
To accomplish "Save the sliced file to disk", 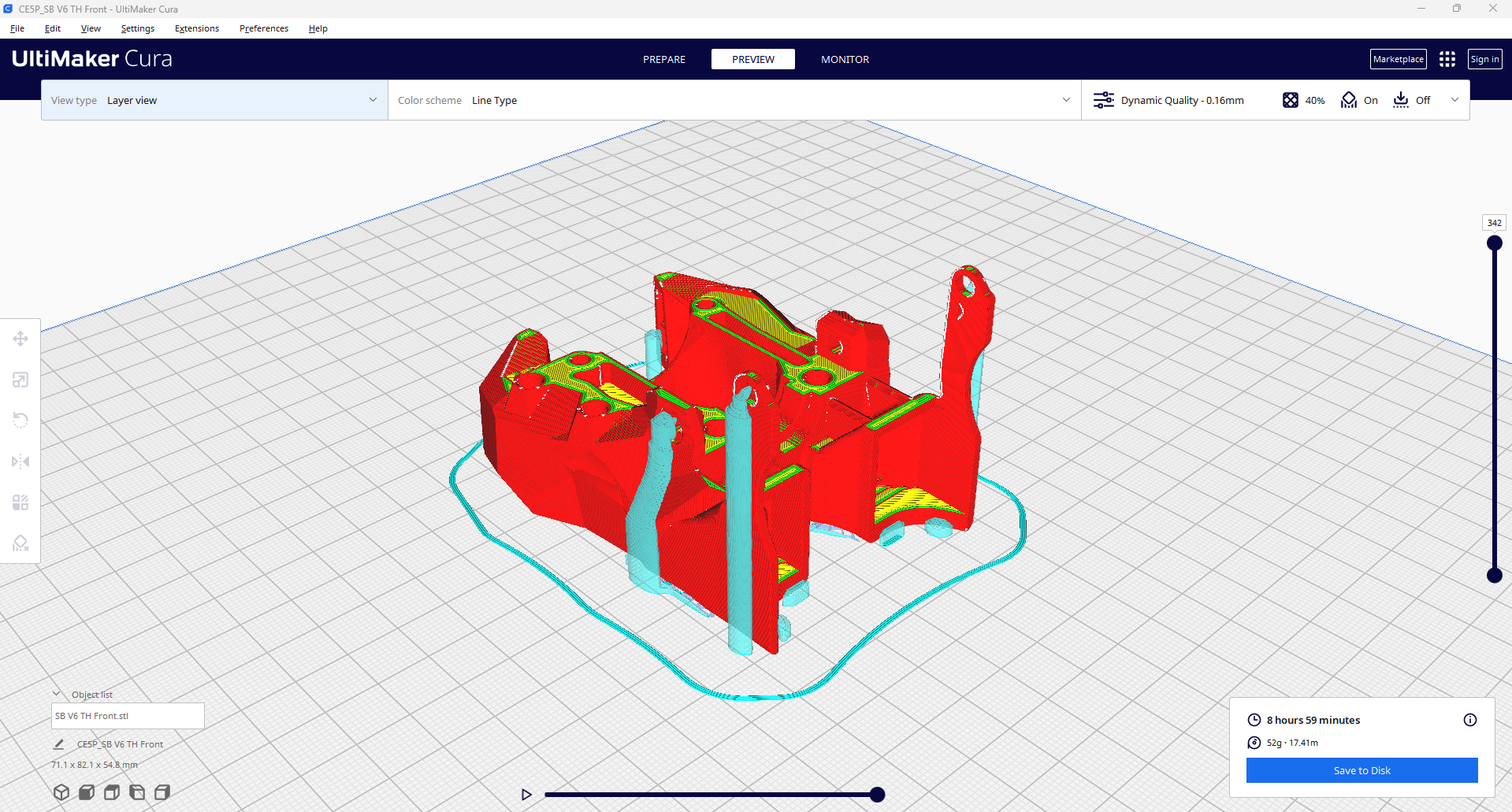I will click(x=1362, y=770).
